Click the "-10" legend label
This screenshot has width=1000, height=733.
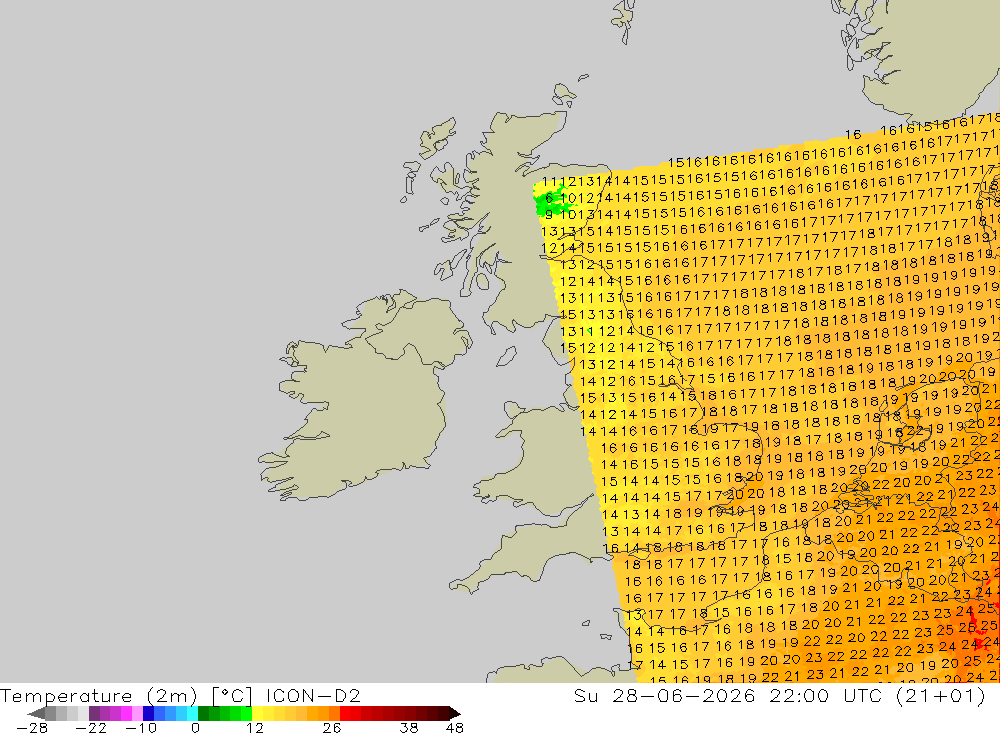tap(141, 727)
